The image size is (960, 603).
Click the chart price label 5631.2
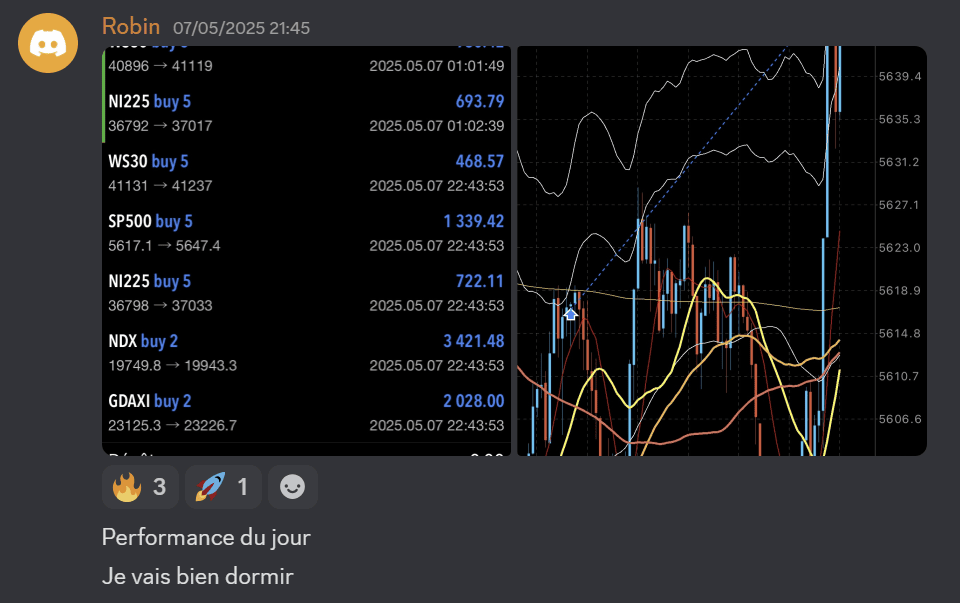pos(900,162)
